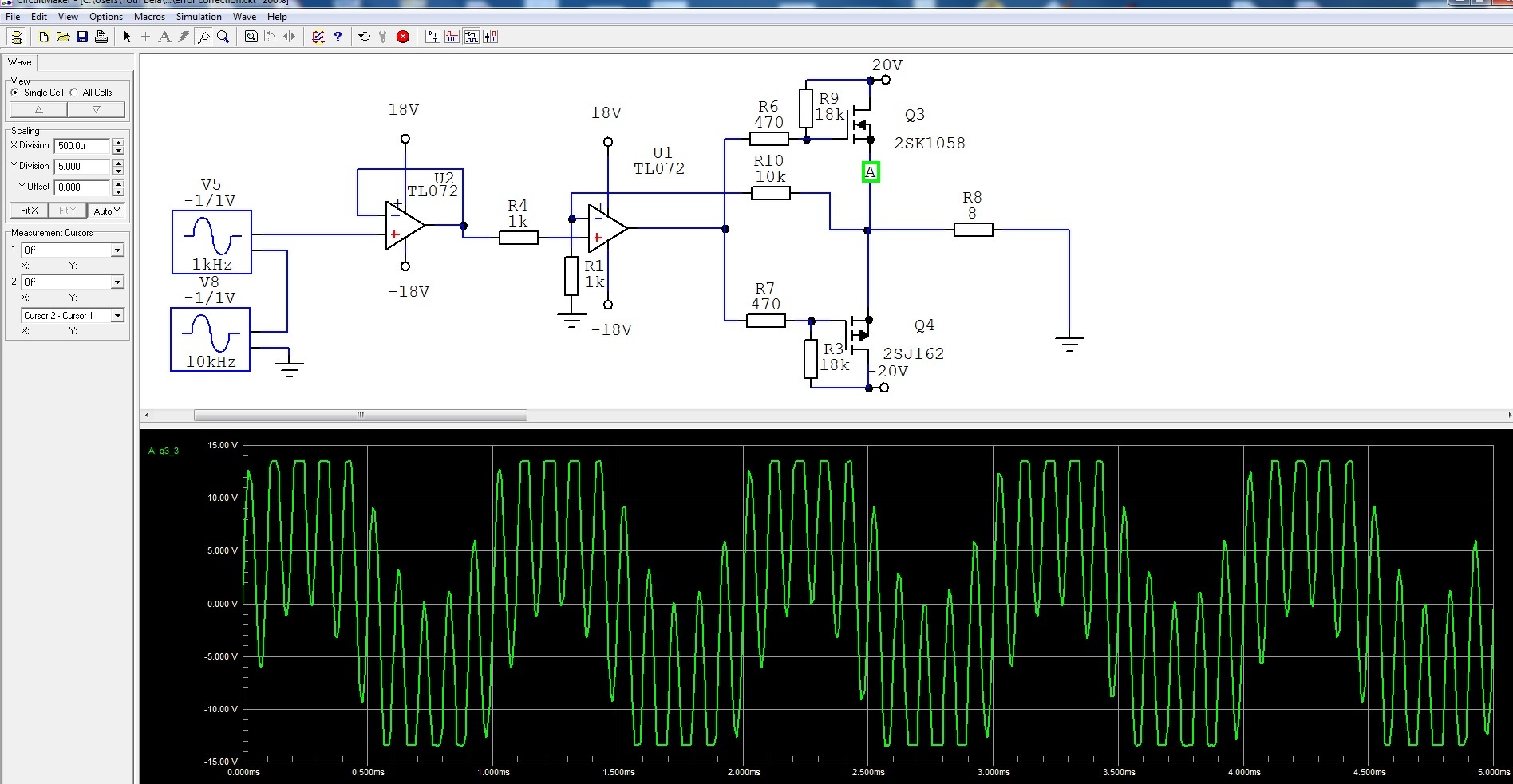Select the wire (plus) tool

(x=145, y=37)
